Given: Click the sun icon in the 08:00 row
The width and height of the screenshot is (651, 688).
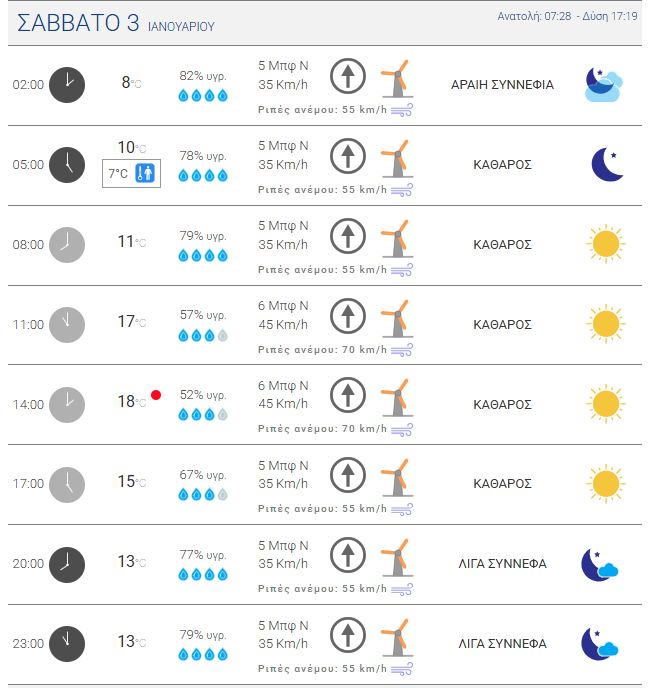Looking at the screenshot, I should (x=605, y=244).
